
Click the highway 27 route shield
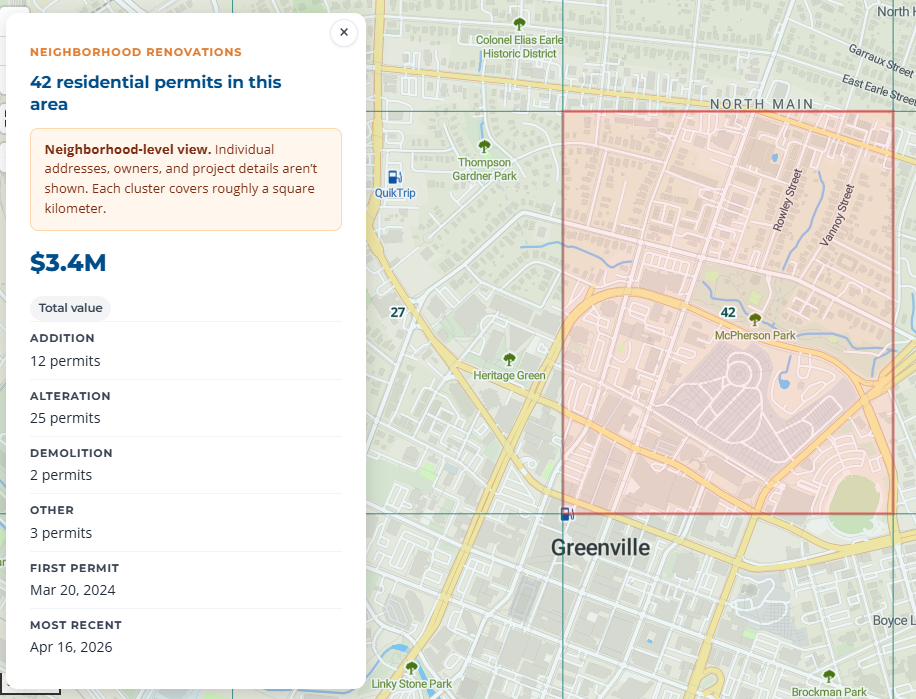(398, 312)
